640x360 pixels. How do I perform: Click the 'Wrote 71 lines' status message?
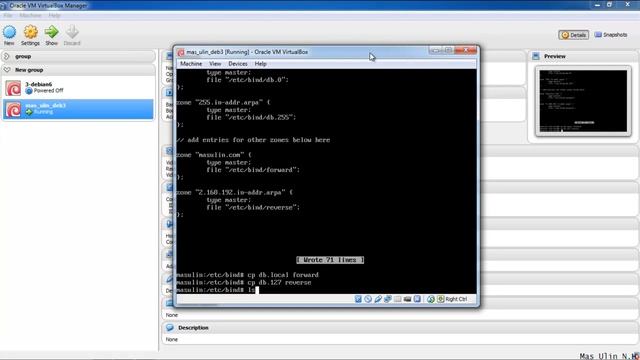(330, 260)
